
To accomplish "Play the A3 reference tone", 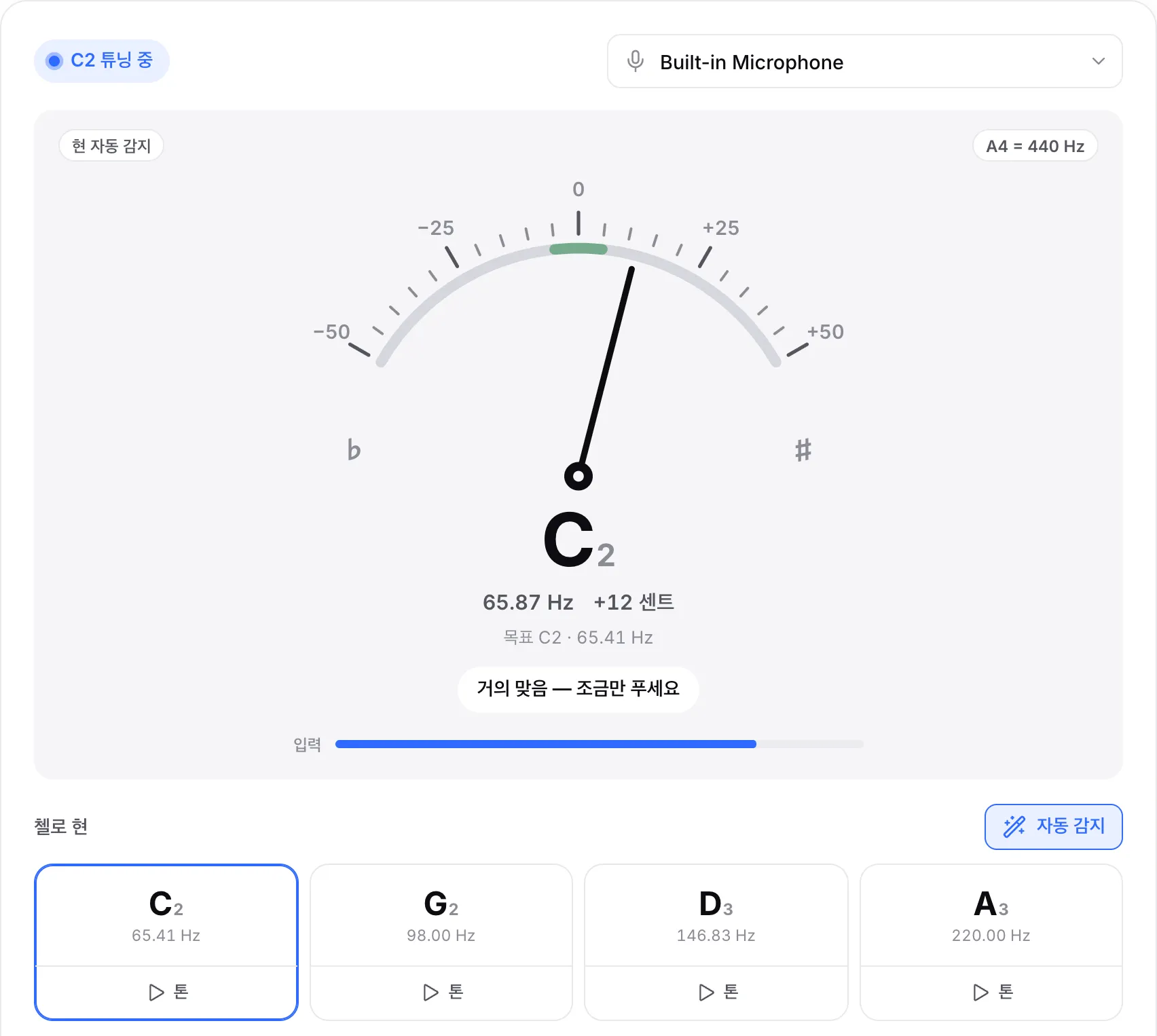I will pyautogui.click(x=991, y=992).
